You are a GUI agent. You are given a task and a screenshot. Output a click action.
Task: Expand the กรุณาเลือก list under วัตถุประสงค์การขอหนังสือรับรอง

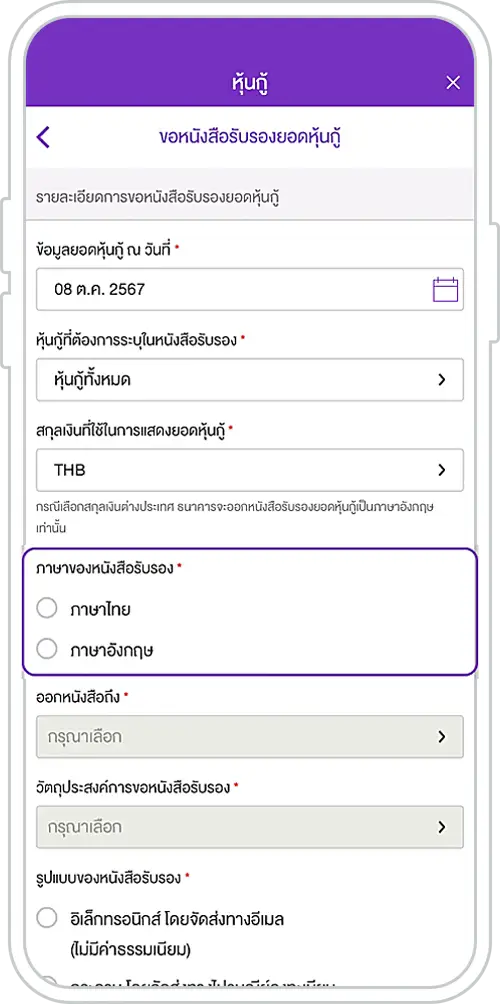point(250,827)
